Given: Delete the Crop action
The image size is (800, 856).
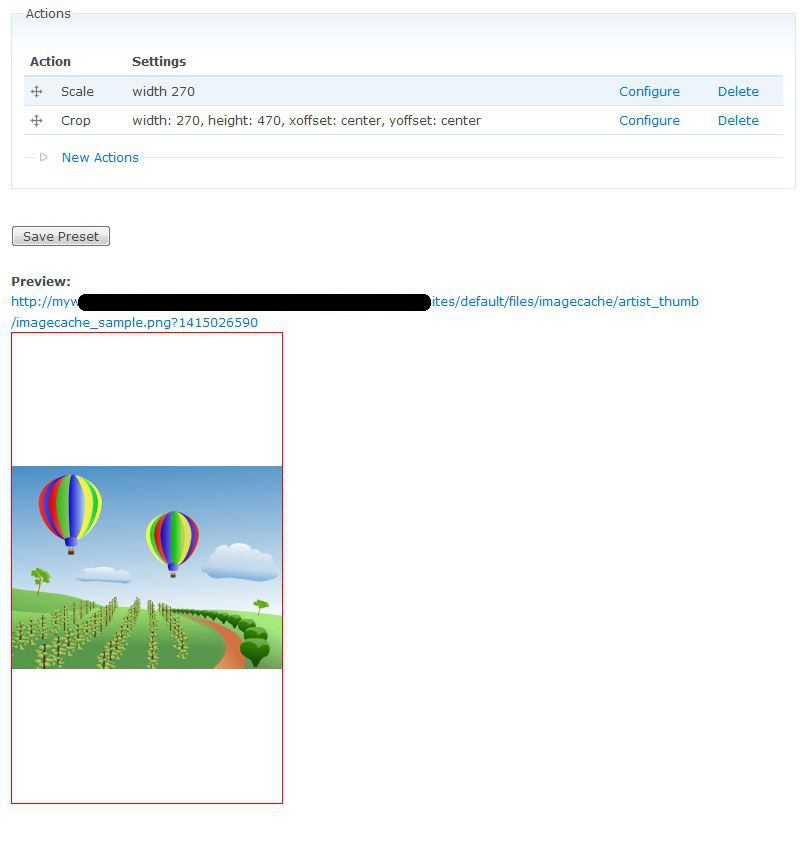Looking at the screenshot, I should (738, 120).
